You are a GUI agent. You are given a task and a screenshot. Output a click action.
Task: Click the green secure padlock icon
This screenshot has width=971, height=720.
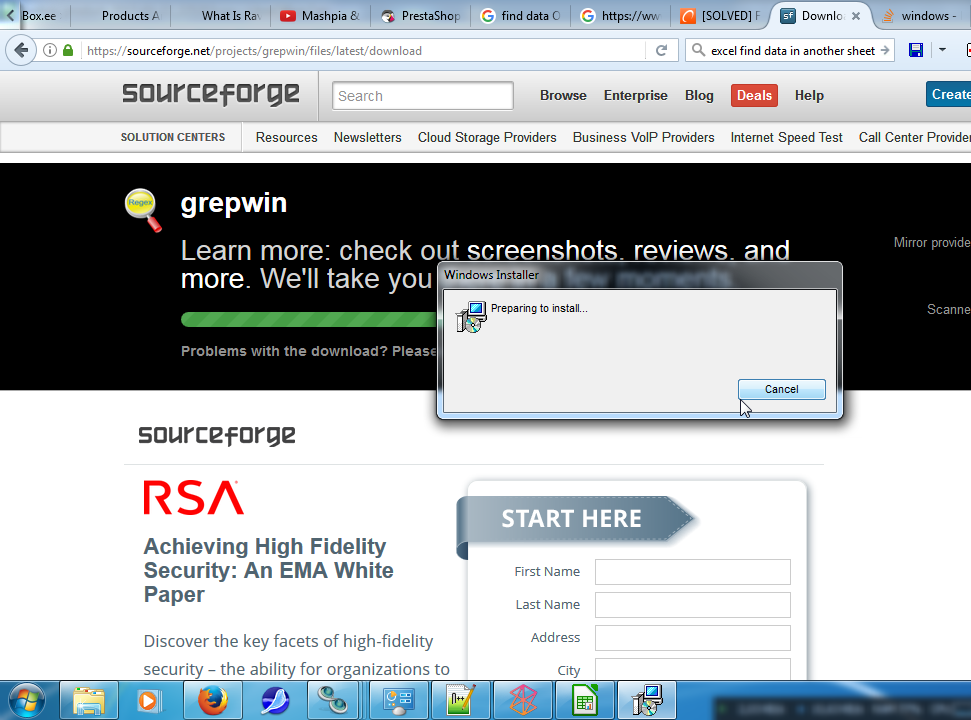(68, 51)
